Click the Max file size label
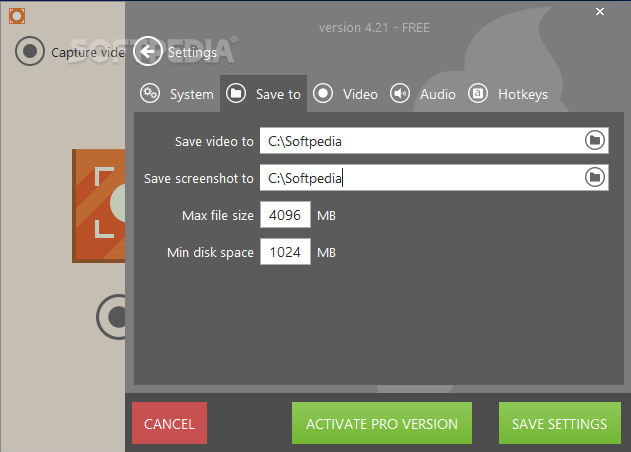Image resolution: width=631 pixels, height=452 pixels. coord(218,216)
